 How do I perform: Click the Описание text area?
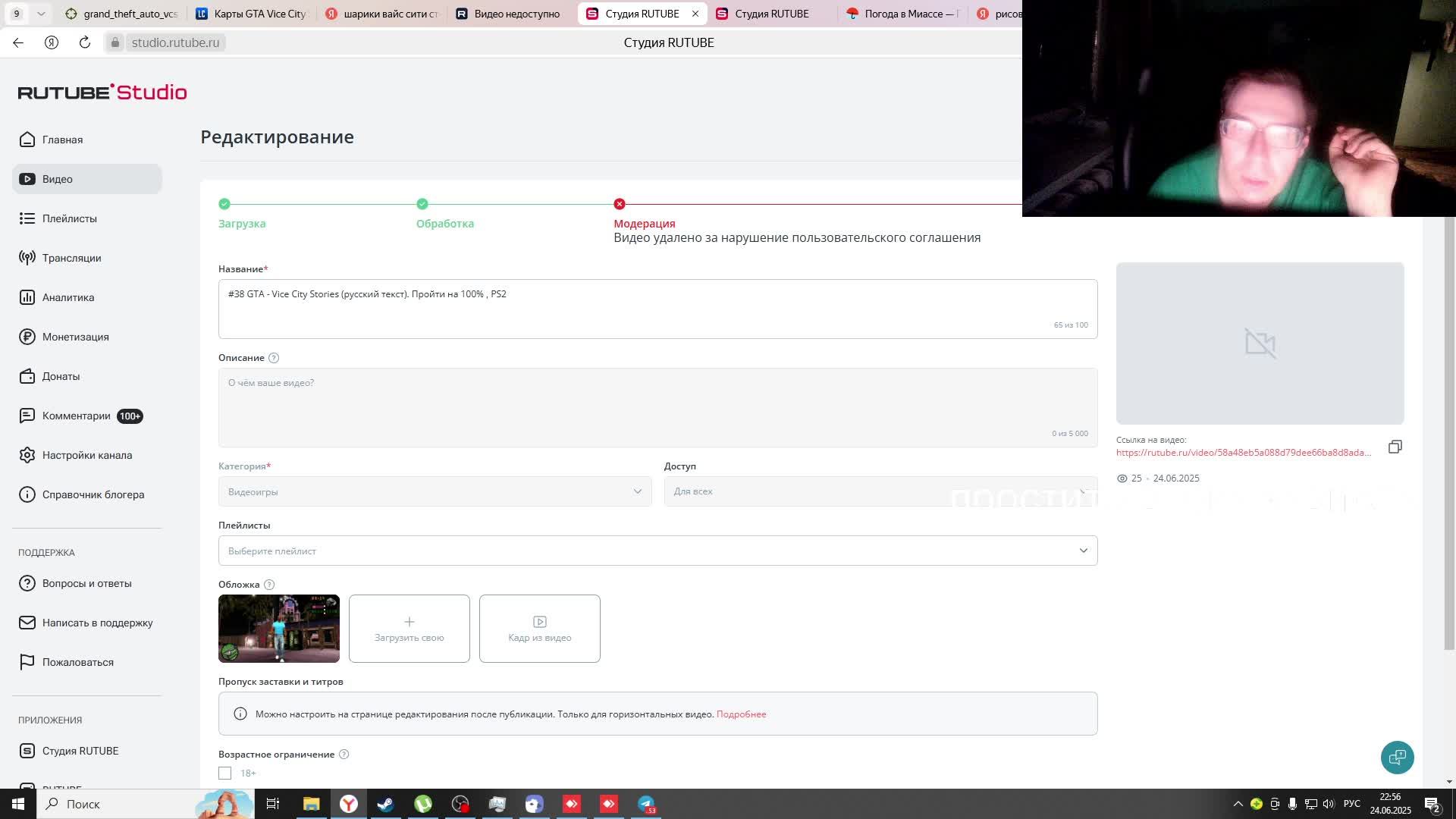657,408
